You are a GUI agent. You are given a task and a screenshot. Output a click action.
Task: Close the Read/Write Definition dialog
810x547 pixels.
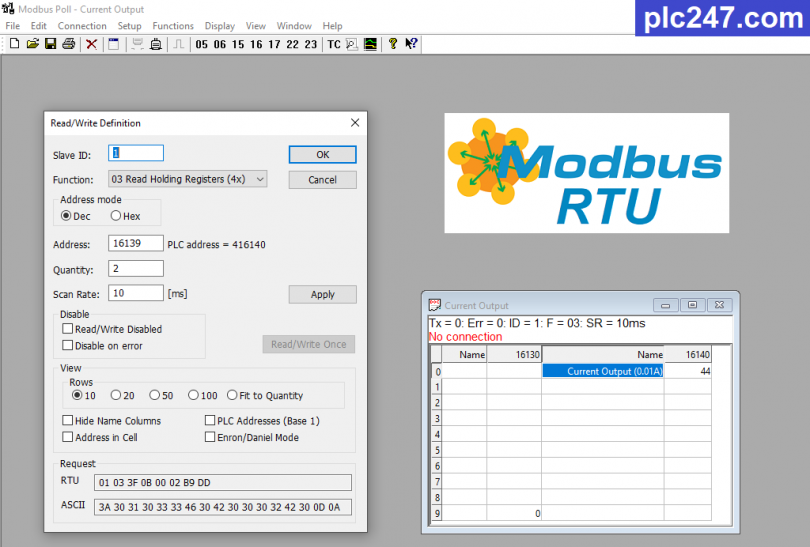[355, 123]
